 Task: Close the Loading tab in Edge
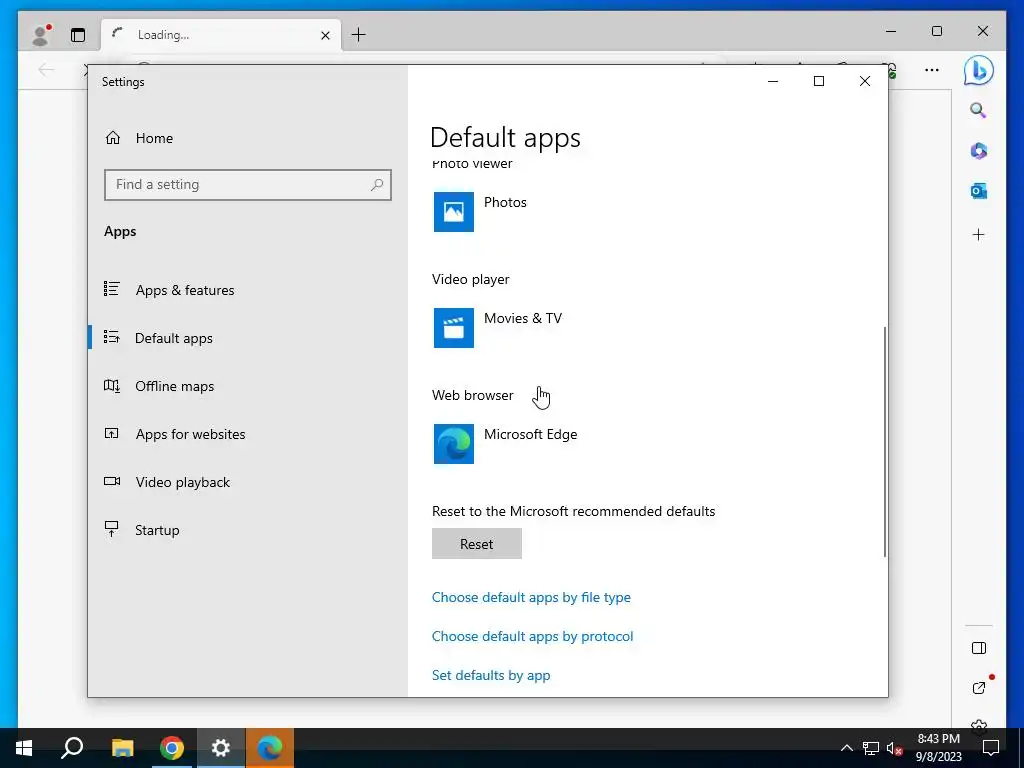325,35
